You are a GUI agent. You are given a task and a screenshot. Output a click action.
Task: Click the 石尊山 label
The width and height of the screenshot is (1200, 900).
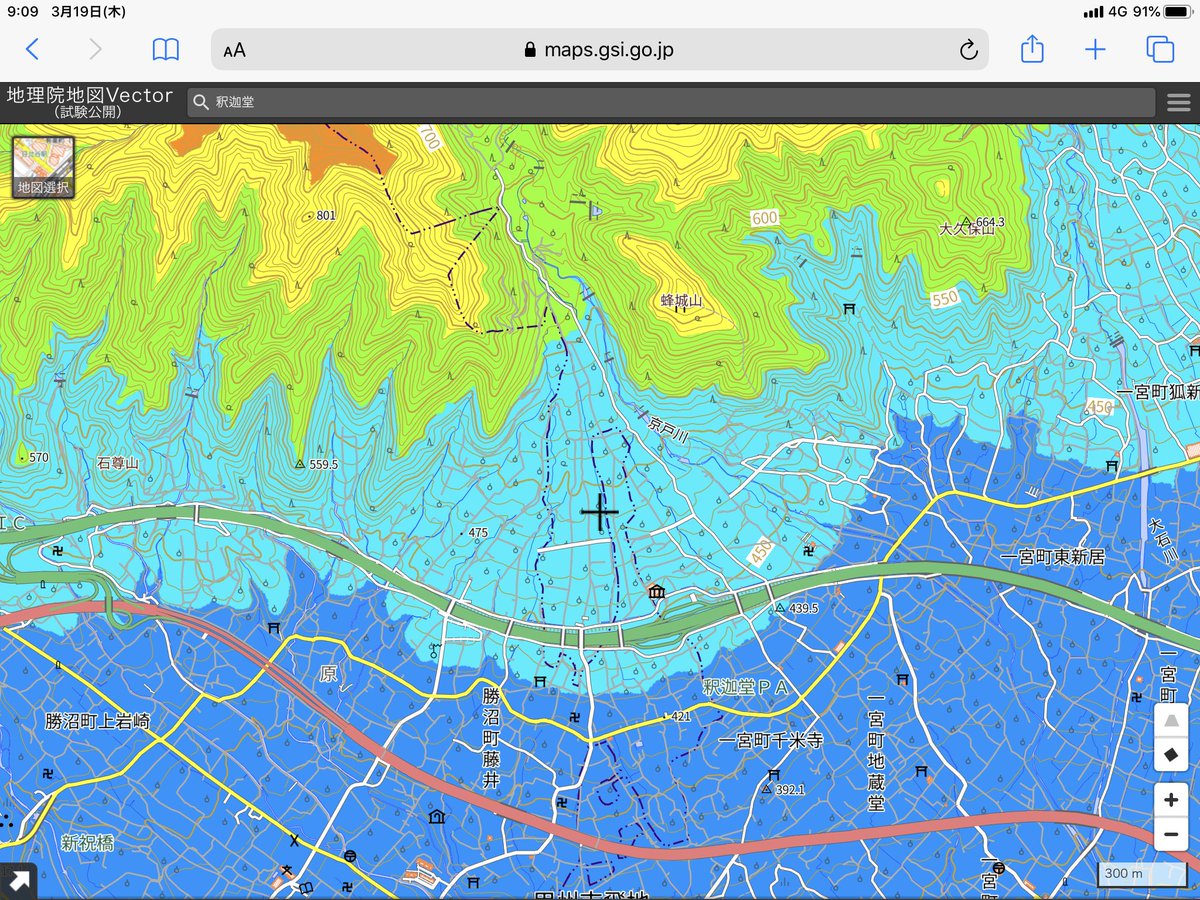tap(118, 463)
